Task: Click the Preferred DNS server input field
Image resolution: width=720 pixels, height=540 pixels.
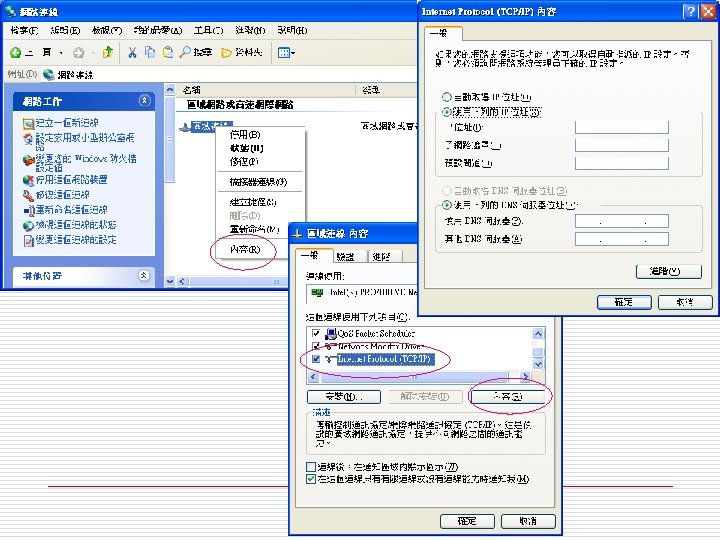Action: point(622,221)
